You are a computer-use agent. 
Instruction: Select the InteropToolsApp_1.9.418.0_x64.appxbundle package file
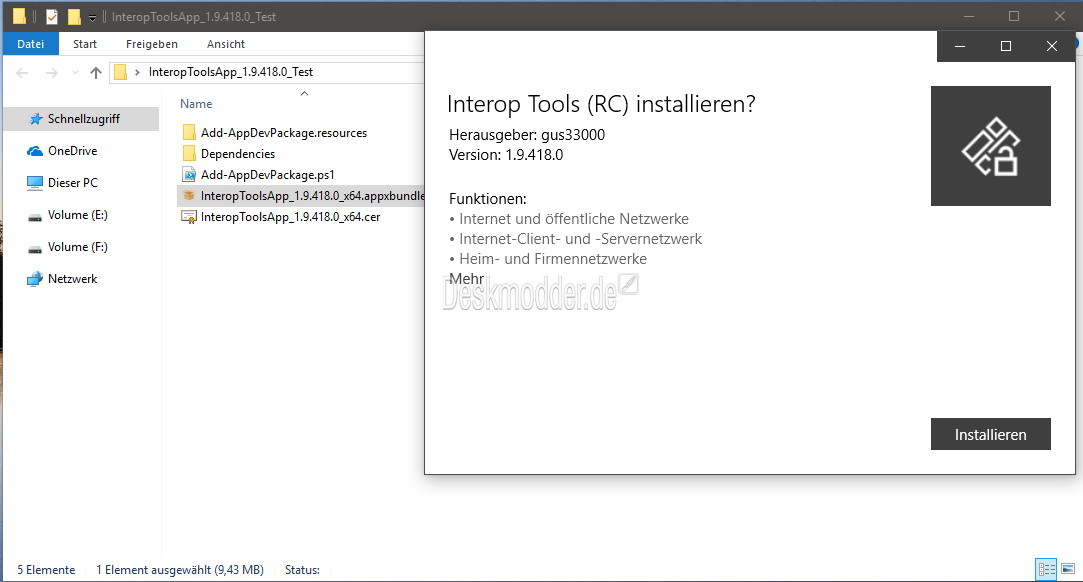point(301,195)
